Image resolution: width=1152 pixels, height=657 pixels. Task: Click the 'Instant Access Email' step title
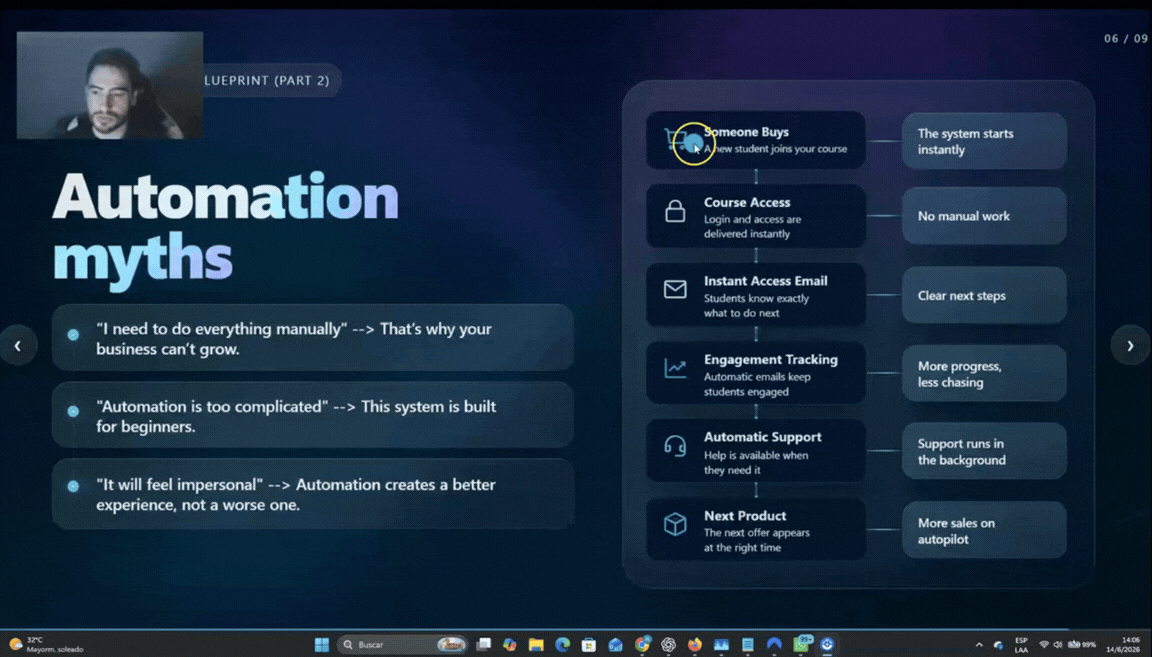(x=765, y=281)
